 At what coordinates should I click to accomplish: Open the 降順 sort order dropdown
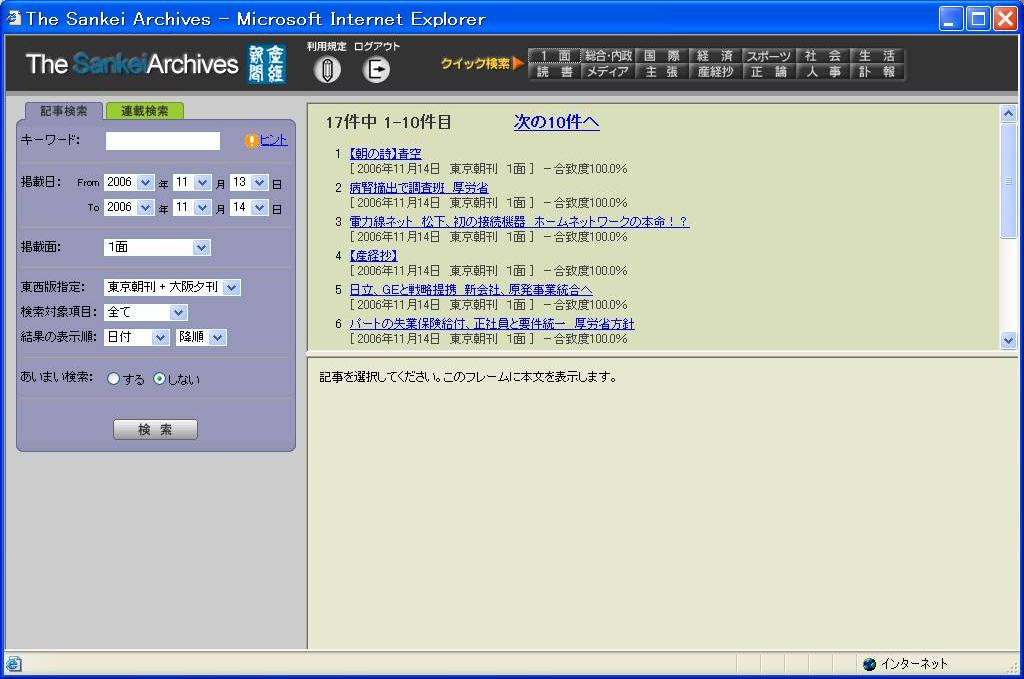201,337
